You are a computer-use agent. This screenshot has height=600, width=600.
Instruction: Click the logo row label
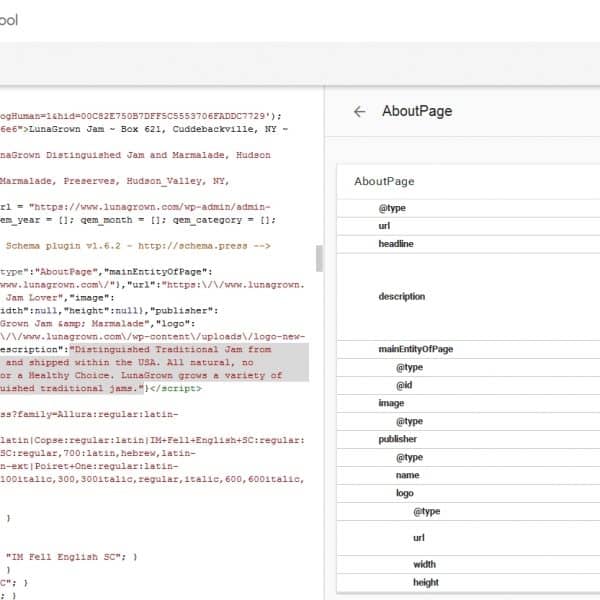click(404, 493)
